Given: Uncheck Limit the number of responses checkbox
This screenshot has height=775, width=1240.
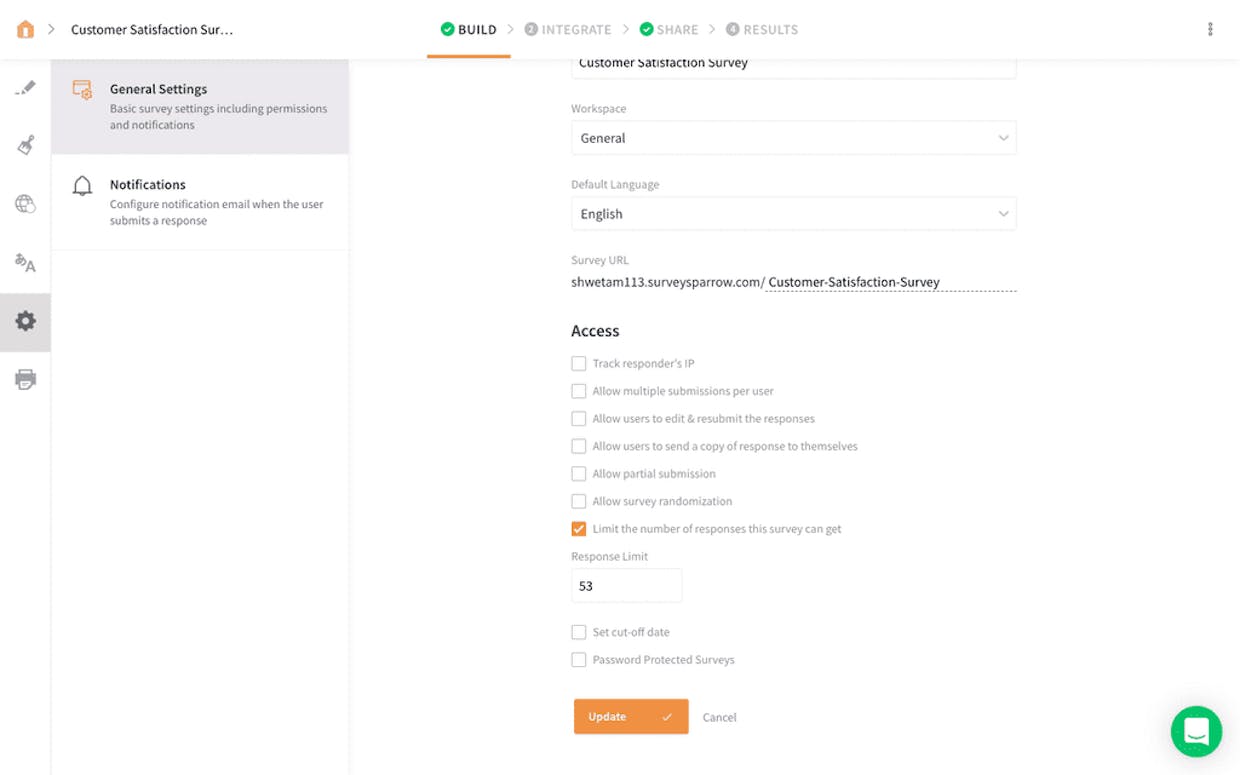Looking at the screenshot, I should click(579, 529).
